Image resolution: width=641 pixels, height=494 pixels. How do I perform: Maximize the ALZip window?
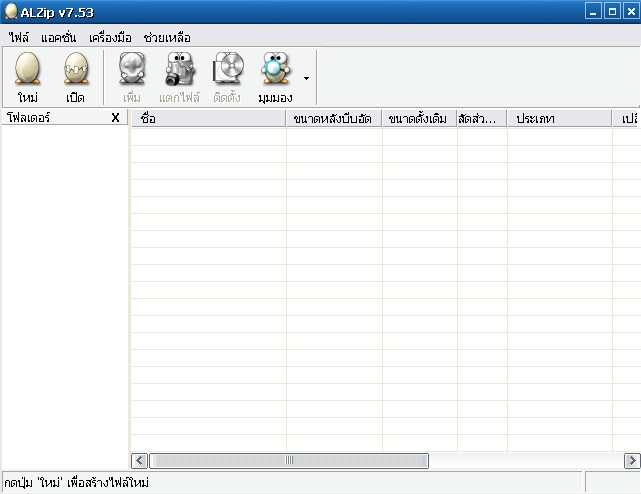coord(612,11)
